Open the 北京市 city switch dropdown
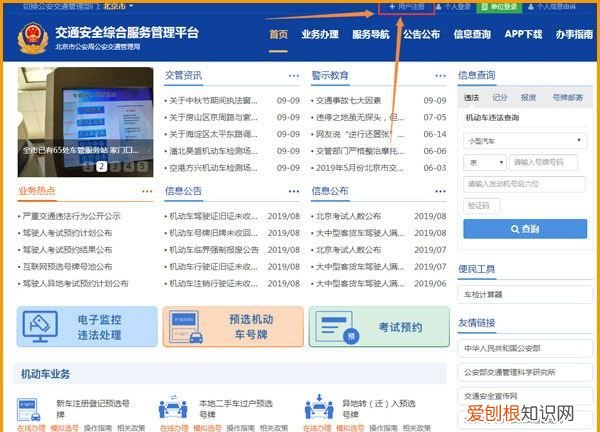Image resolution: width=600 pixels, height=432 pixels. click(x=118, y=6)
